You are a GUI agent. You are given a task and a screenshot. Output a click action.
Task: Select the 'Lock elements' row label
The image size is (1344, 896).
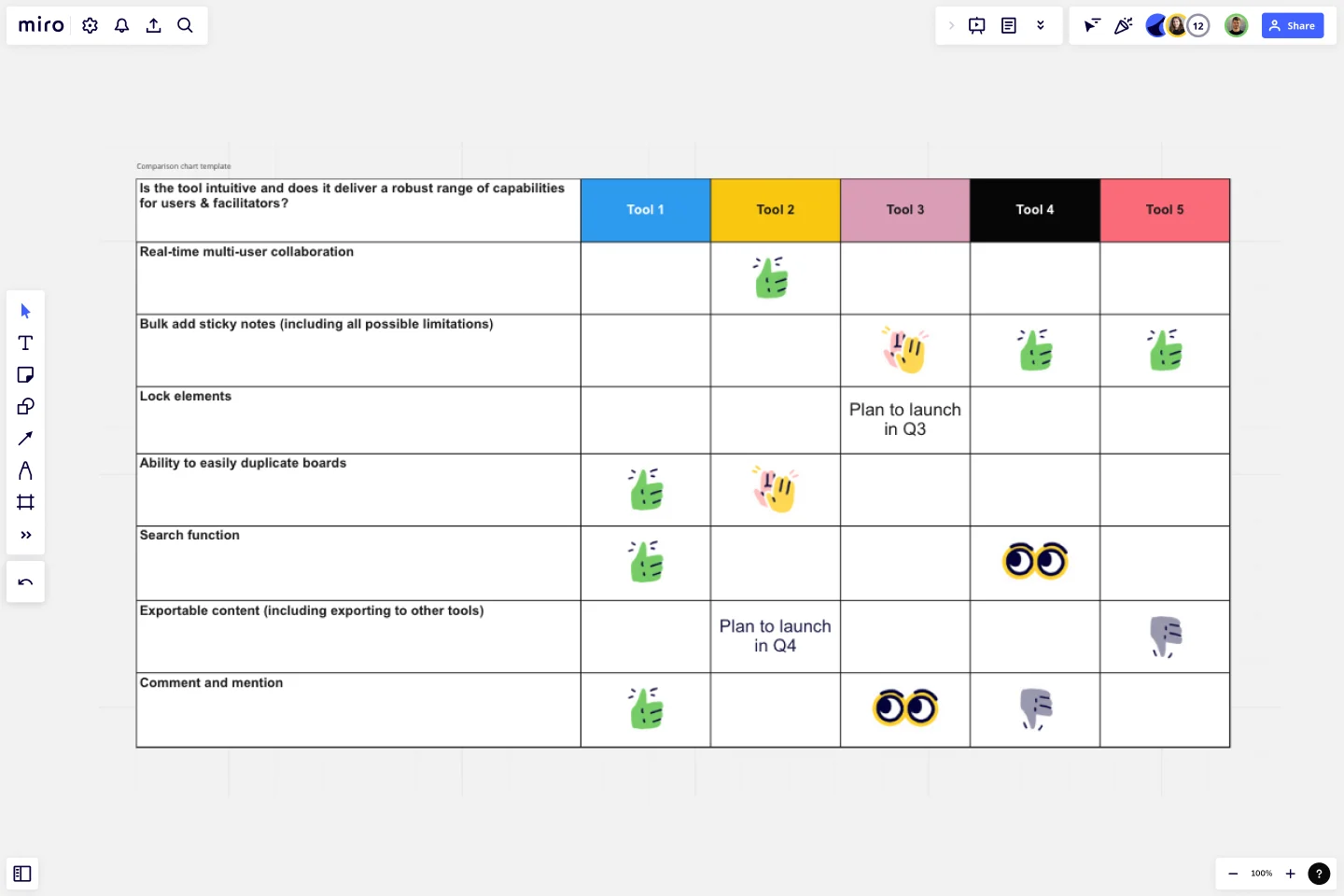point(185,396)
